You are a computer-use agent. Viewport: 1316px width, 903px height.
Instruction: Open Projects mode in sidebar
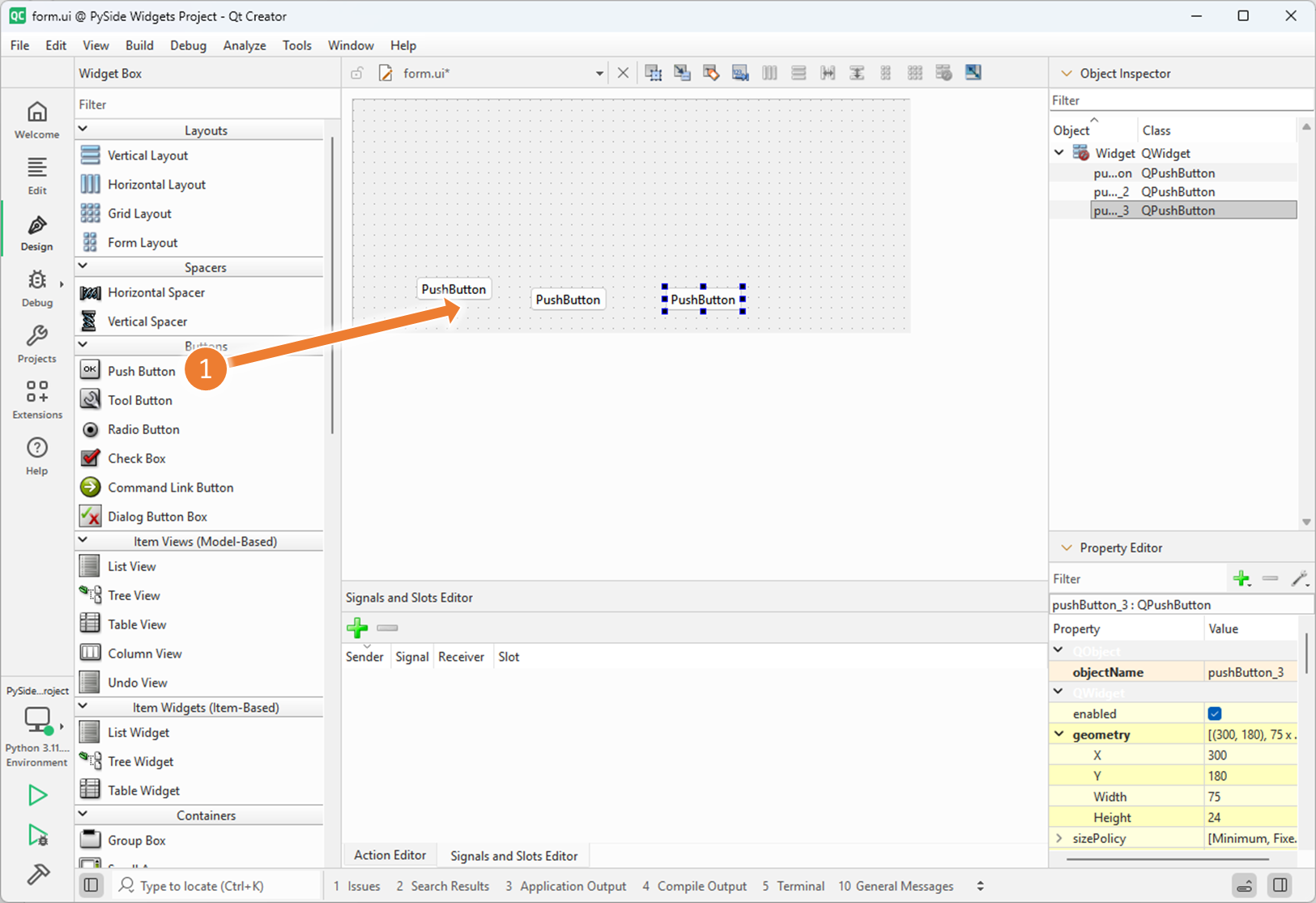click(x=37, y=344)
